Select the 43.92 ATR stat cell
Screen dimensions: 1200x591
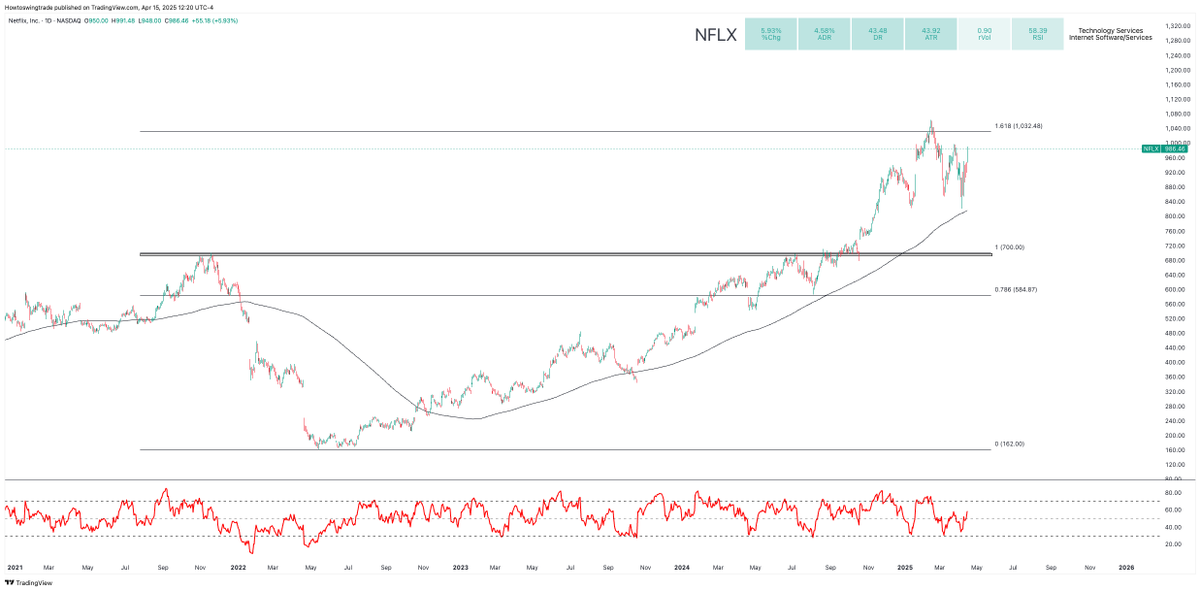click(x=930, y=33)
